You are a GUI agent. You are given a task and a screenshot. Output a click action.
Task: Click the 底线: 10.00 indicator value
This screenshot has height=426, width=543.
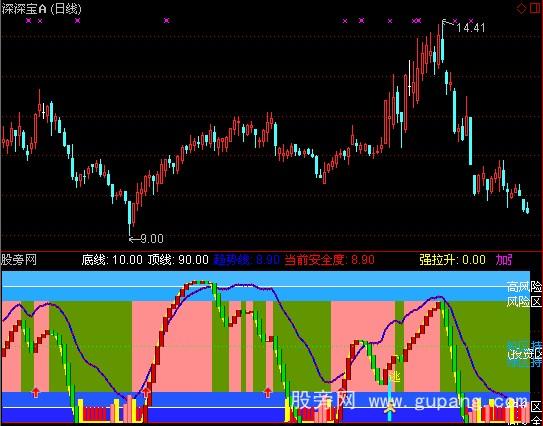click(x=112, y=259)
